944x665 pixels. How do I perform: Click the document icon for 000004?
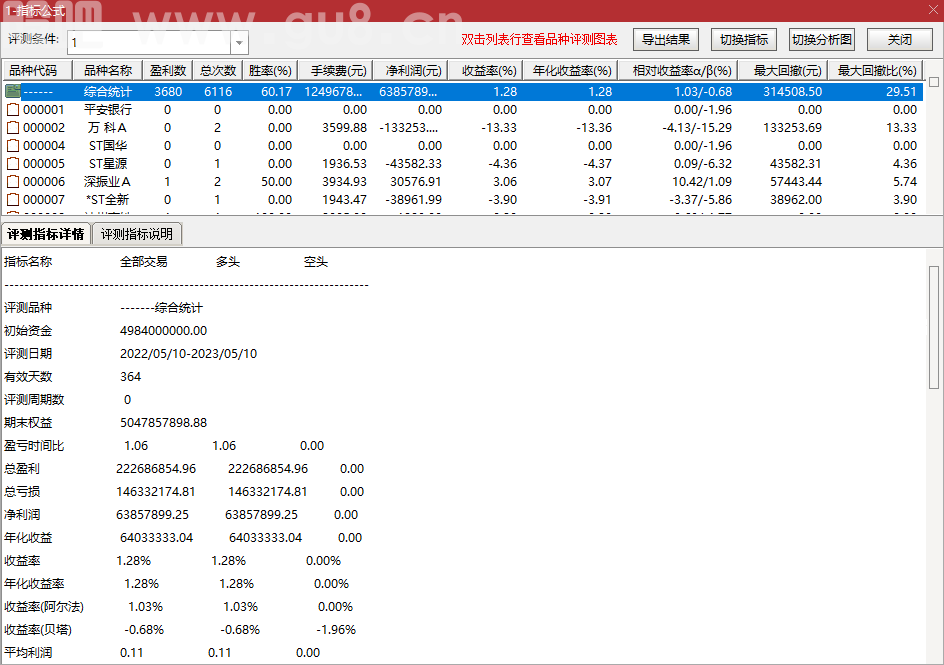click(13, 146)
